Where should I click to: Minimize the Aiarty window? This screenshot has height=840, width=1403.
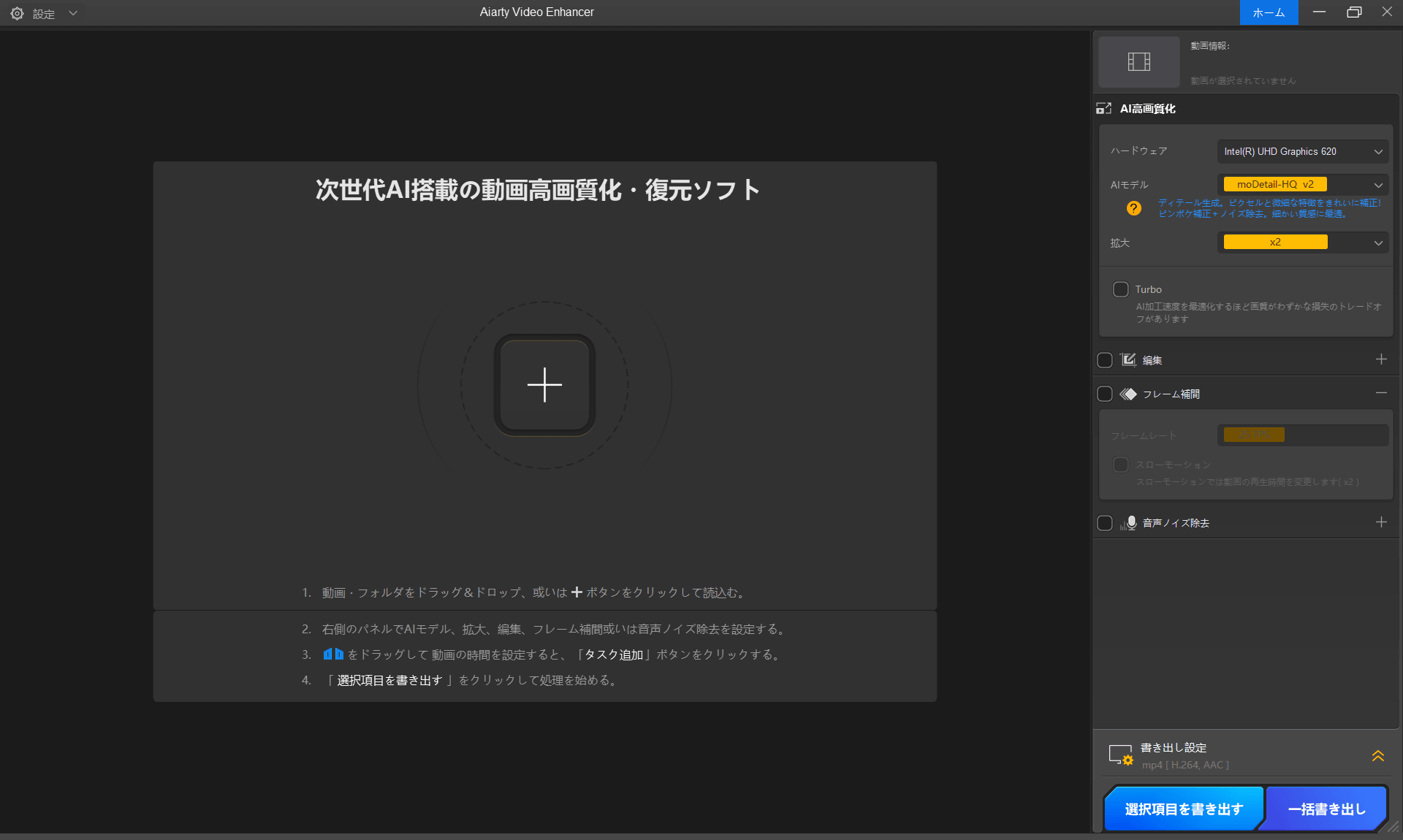[1319, 12]
